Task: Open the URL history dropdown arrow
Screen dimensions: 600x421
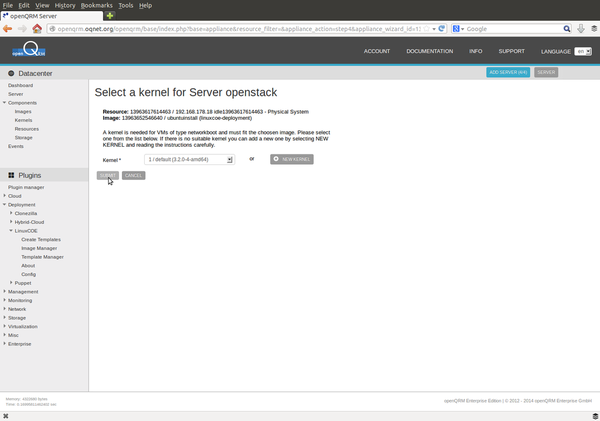Action: point(434,29)
